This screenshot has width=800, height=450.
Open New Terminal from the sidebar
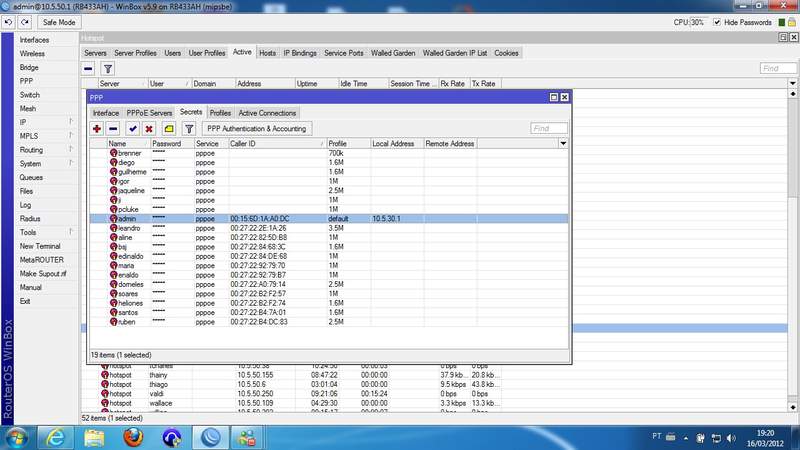(40, 246)
